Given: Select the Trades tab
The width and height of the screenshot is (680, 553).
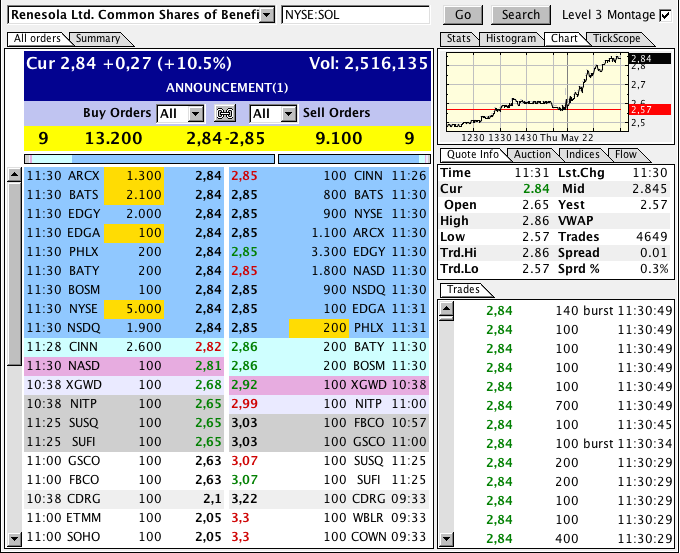Looking at the screenshot, I should (463, 290).
